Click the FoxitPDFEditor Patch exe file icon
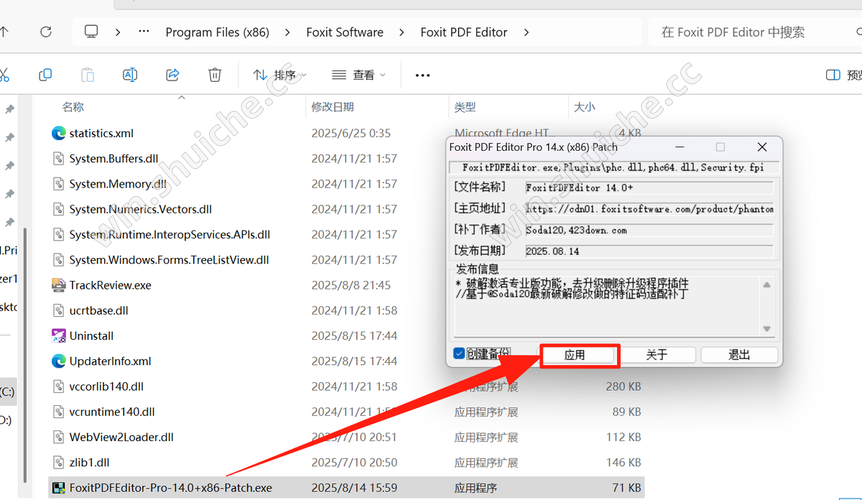The image size is (862, 500). click(x=58, y=487)
